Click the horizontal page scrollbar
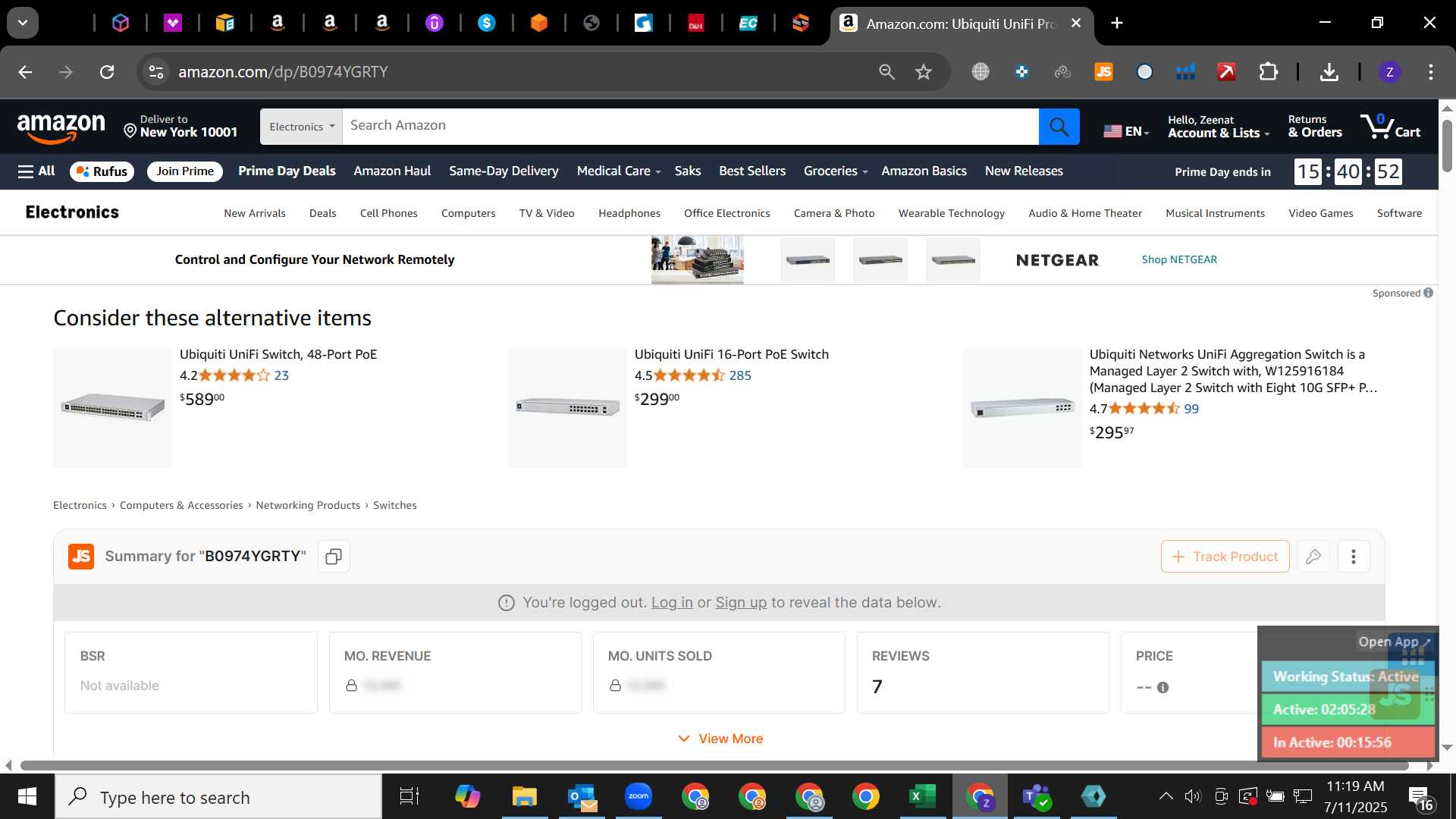1456x819 pixels. click(x=713, y=765)
